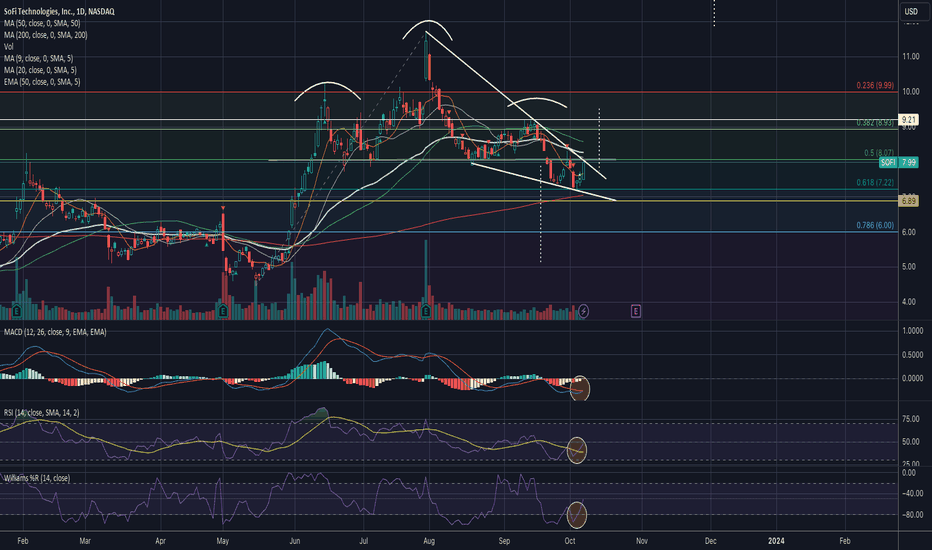Image resolution: width=932 pixels, height=550 pixels.
Task: Open the purple upcoming earnings marker
Action: click(x=636, y=311)
